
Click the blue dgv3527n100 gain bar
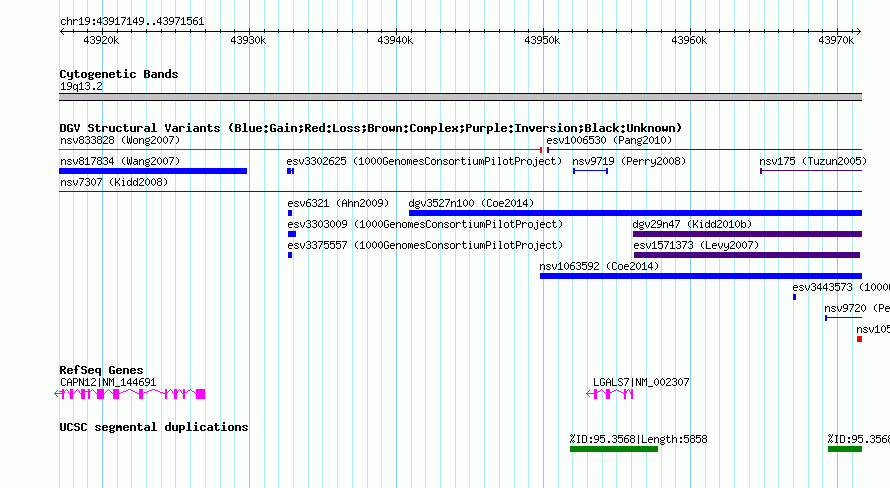(x=635, y=213)
